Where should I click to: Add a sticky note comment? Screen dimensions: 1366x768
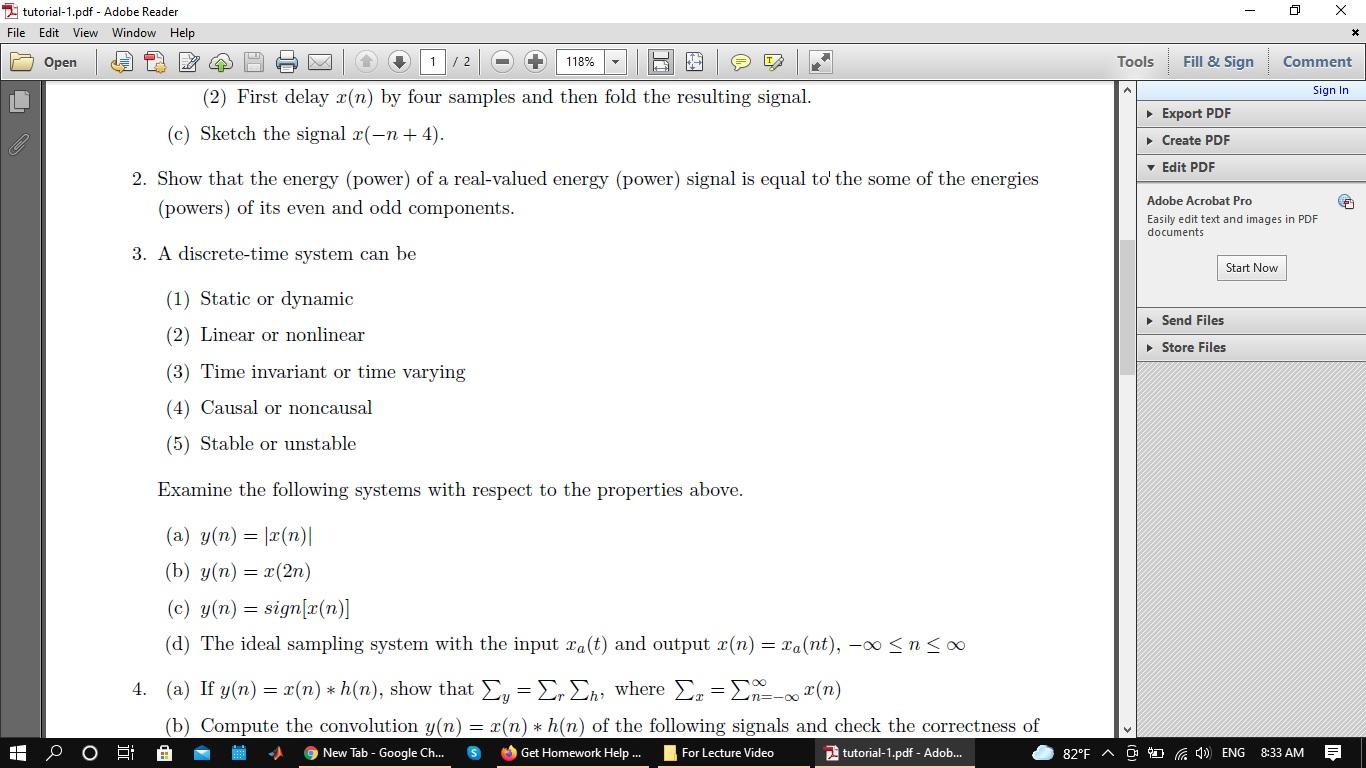[740, 62]
